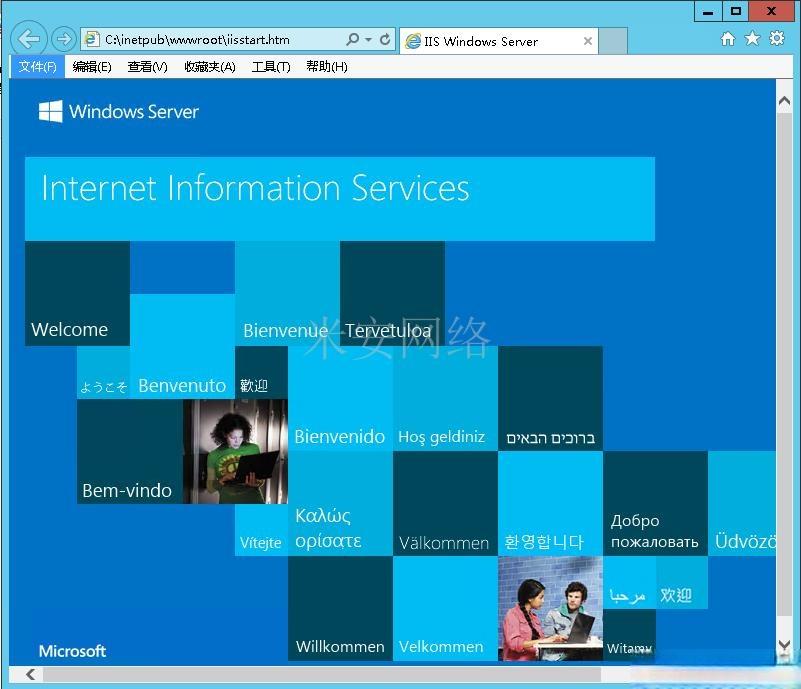Image resolution: width=801 pixels, height=689 pixels.
Task: Open a new blank tab button
Action: point(612,41)
